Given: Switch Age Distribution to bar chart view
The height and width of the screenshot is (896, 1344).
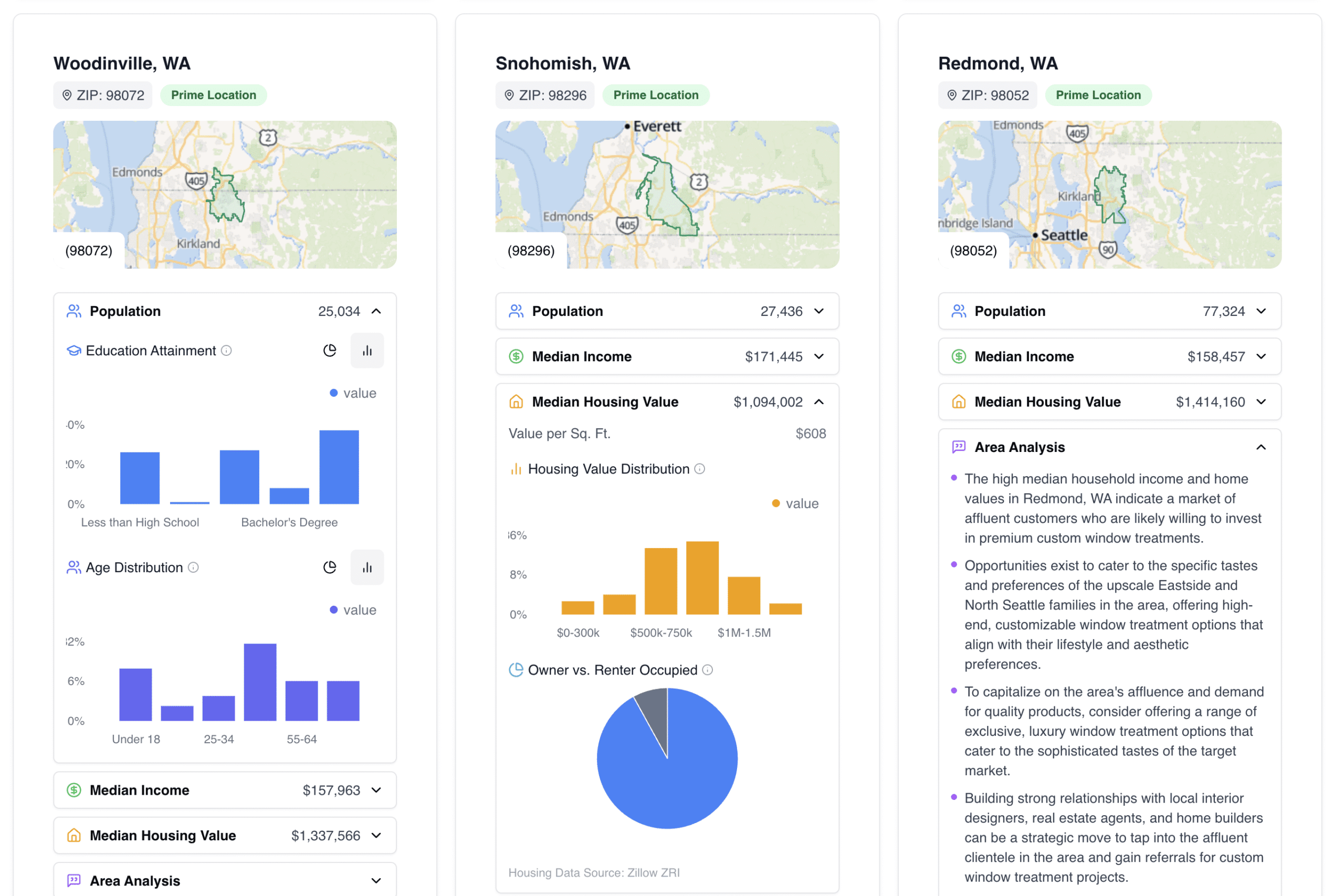Looking at the screenshot, I should pyautogui.click(x=367, y=567).
